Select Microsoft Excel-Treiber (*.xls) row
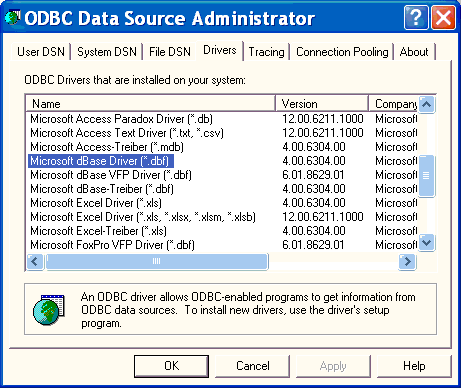This screenshot has width=461, height=388. pos(98,231)
